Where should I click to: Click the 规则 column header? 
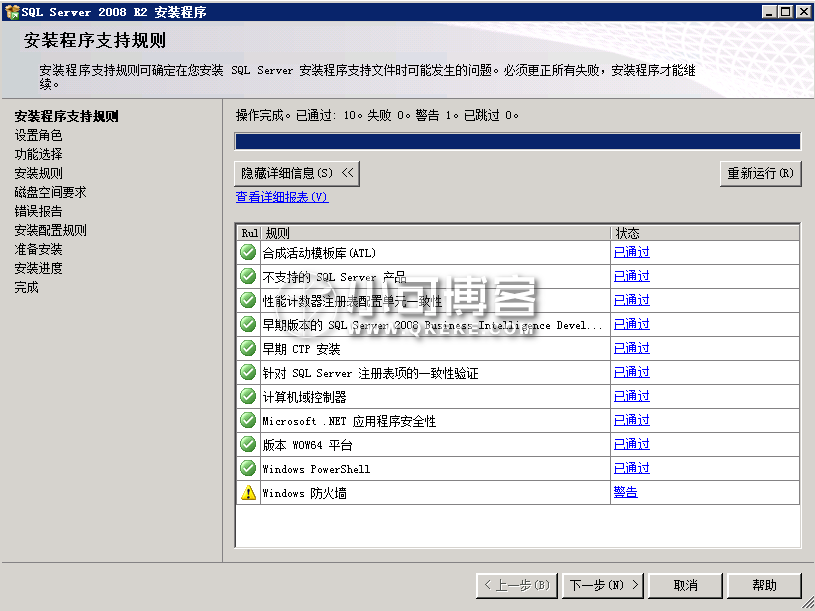click(x=436, y=233)
